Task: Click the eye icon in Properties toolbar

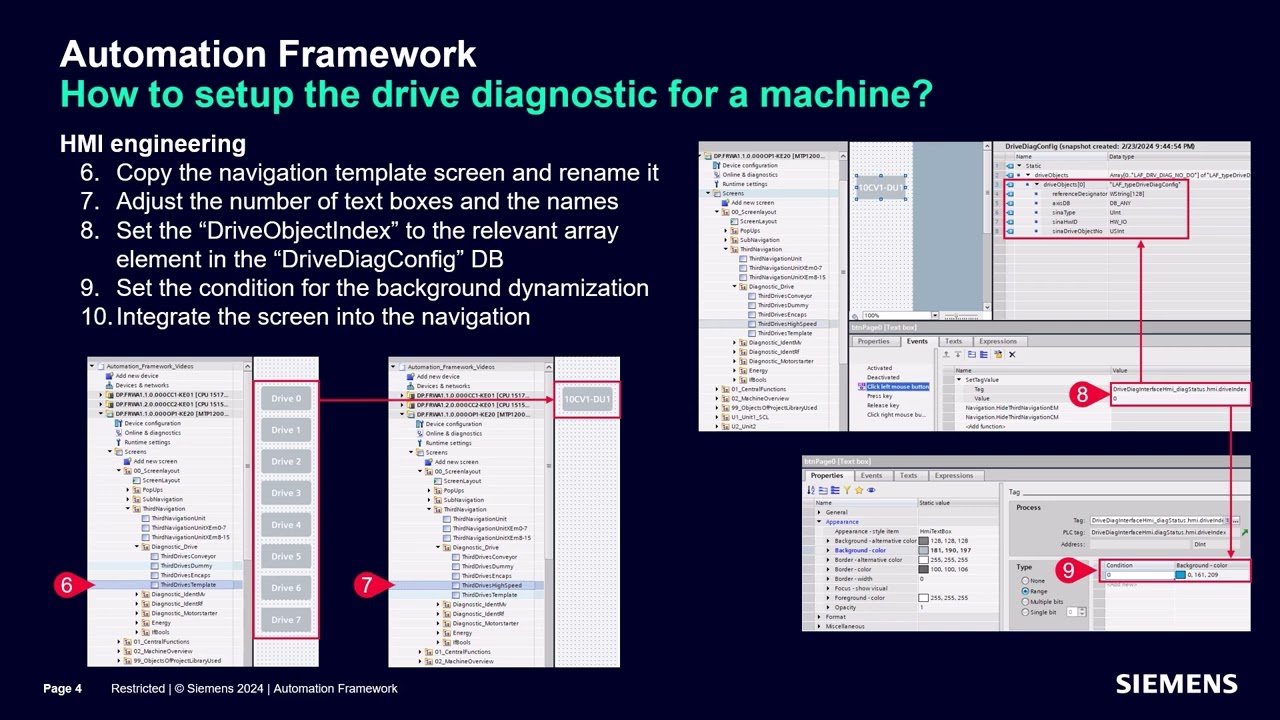Action: click(871, 490)
